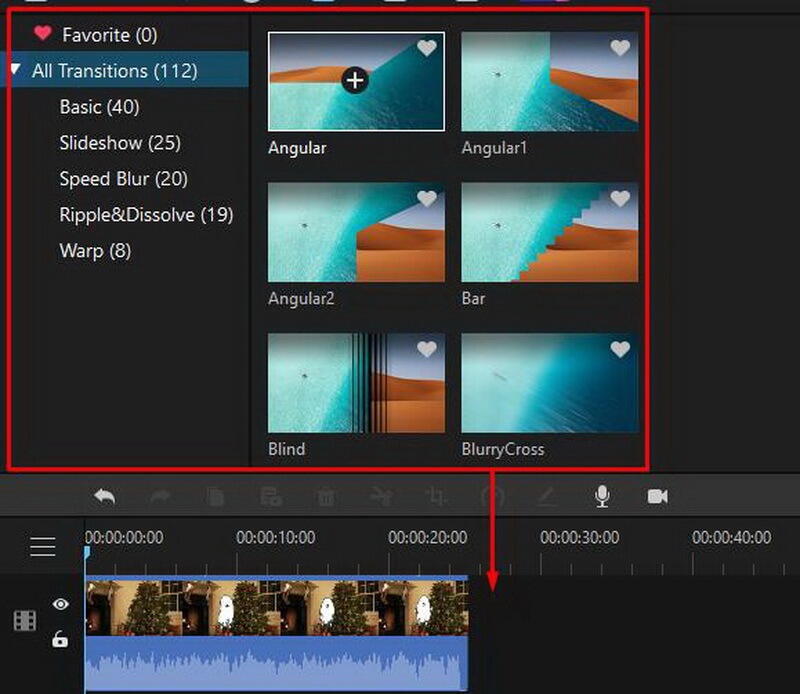The image size is (800, 694).
Task: Start voiceover with the microphone icon
Action: pos(603,496)
